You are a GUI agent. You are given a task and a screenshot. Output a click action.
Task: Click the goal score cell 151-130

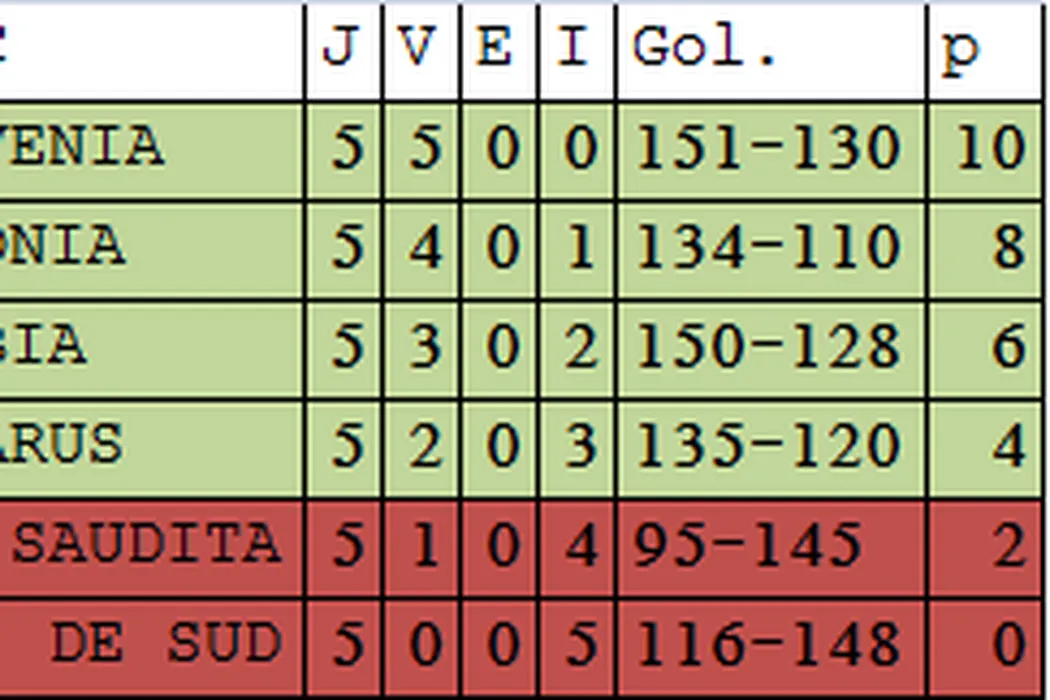point(770,150)
